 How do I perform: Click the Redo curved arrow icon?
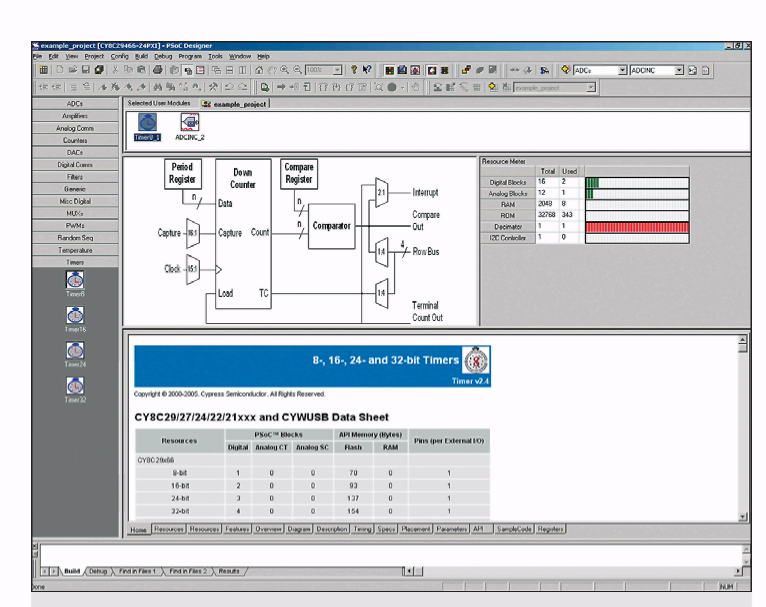point(242,87)
